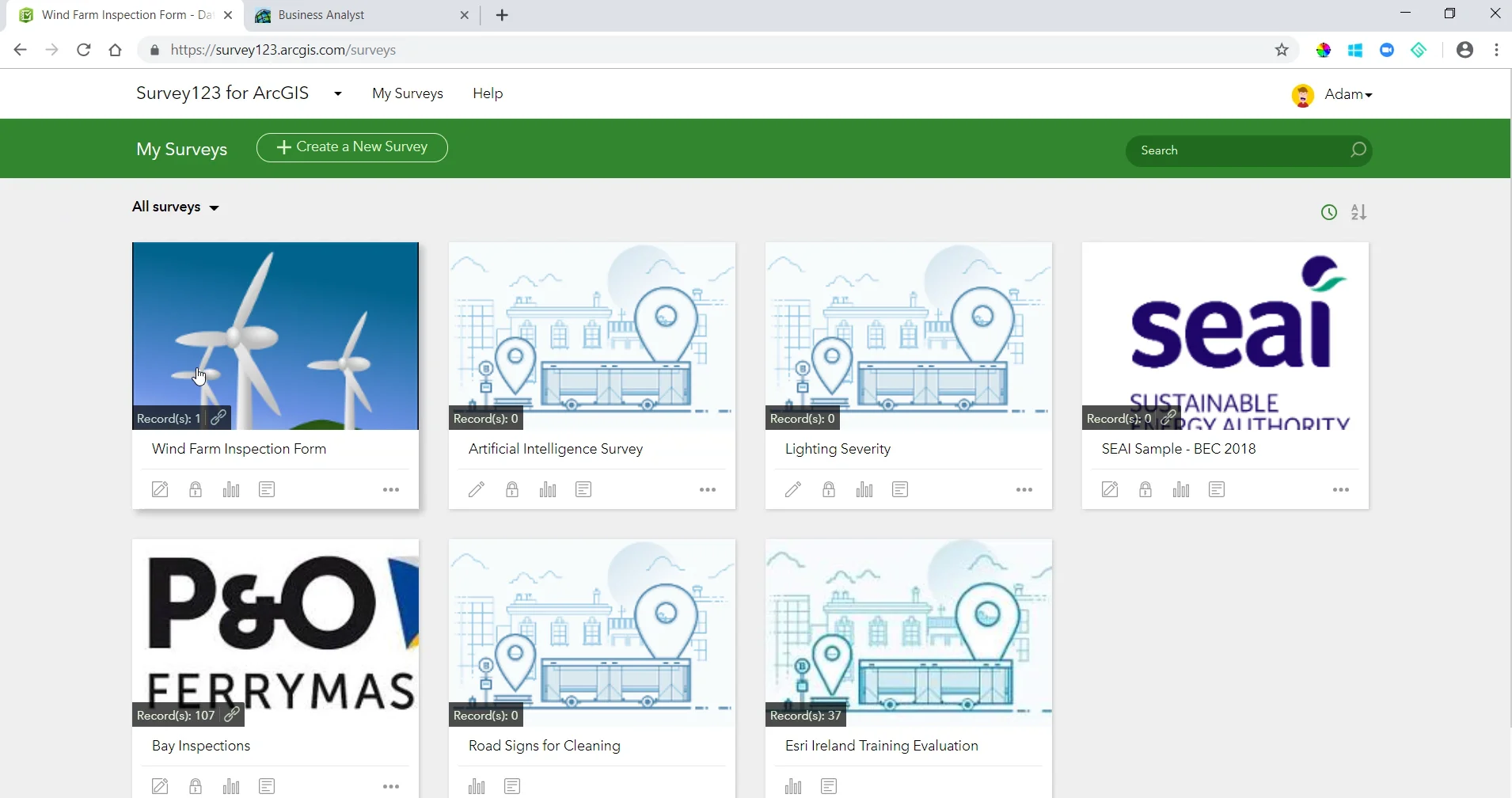The image size is (1512, 798).
Task: Reload the page in the browser
Action: 83,50
